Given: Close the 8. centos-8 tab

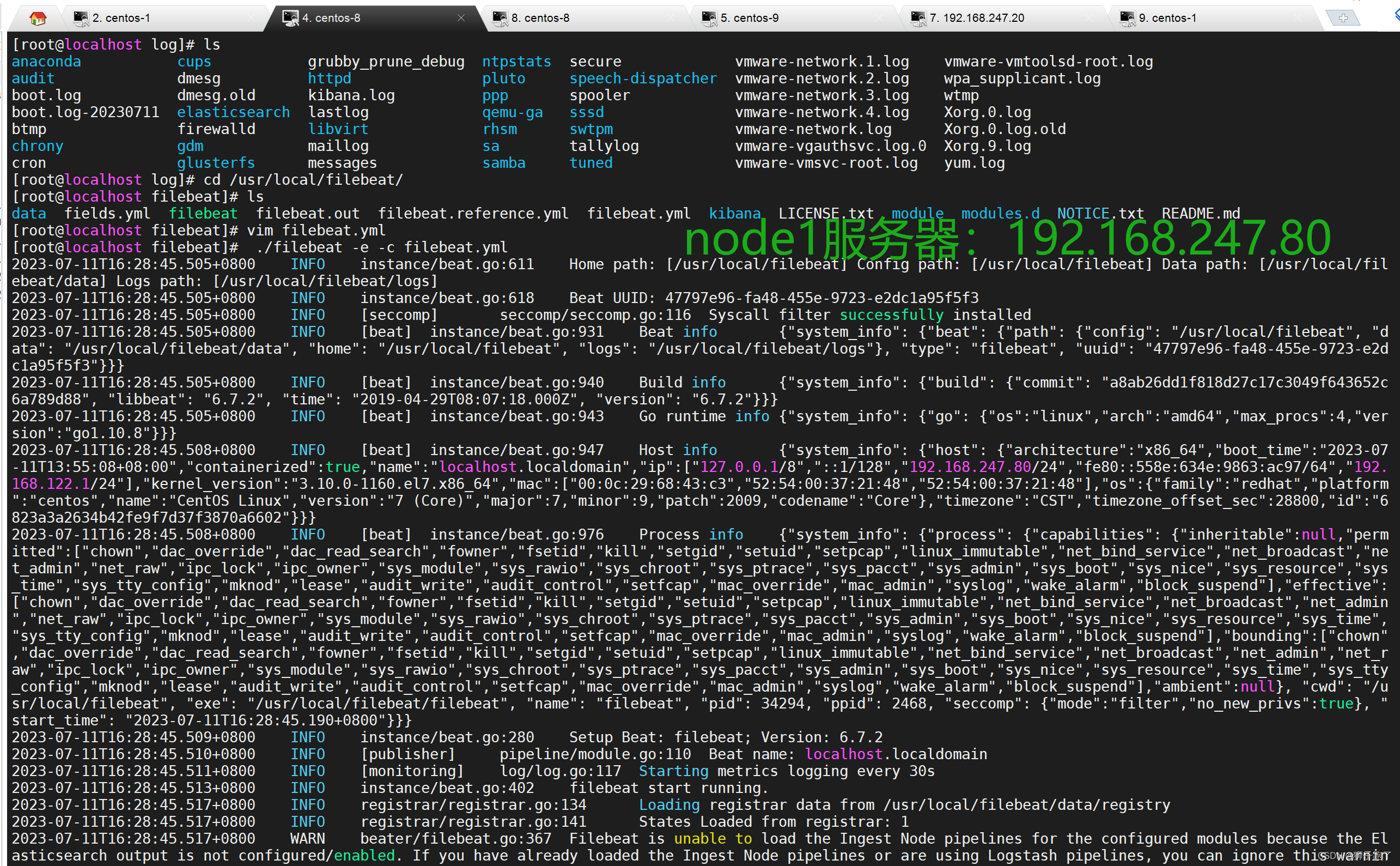Looking at the screenshot, I should pos(671,19).
